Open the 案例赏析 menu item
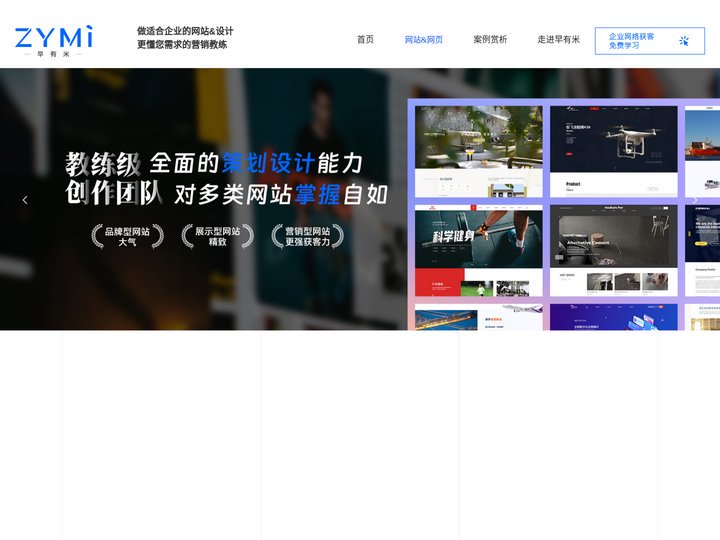The height and width of the screenshot is (540, 720). (490, 39)
